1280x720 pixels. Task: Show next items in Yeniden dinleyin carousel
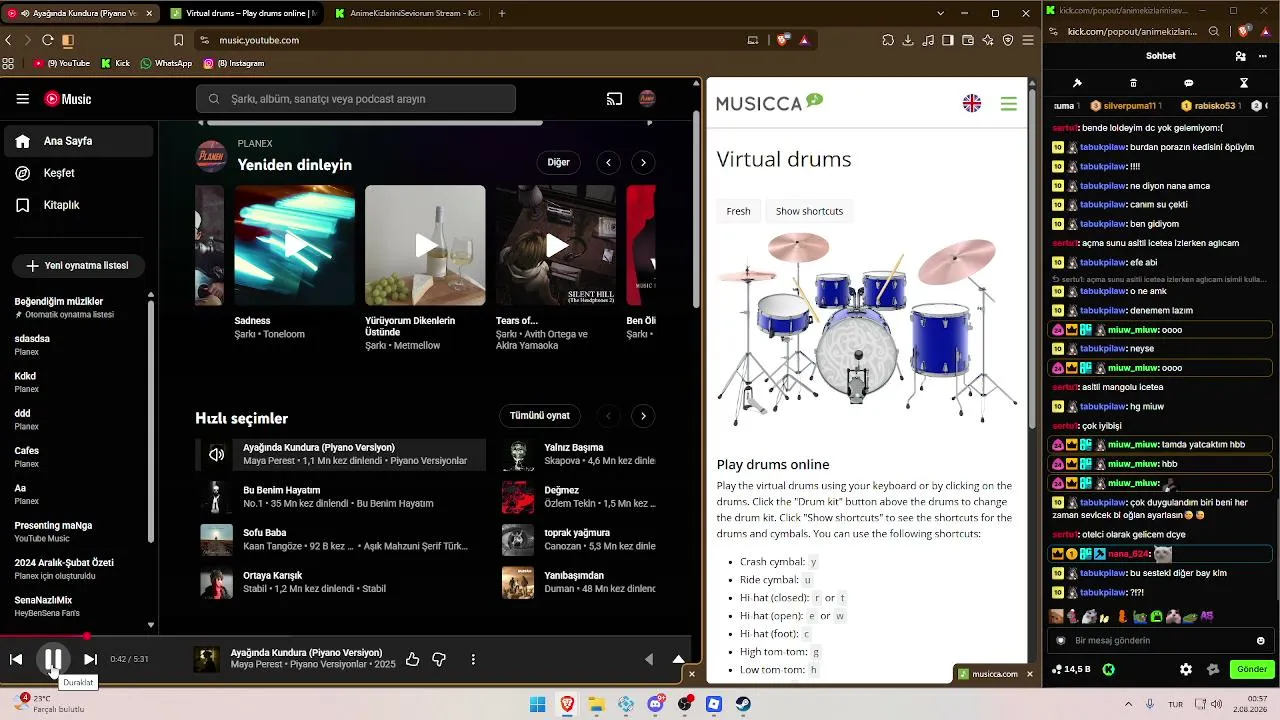[x=643, y=162]
